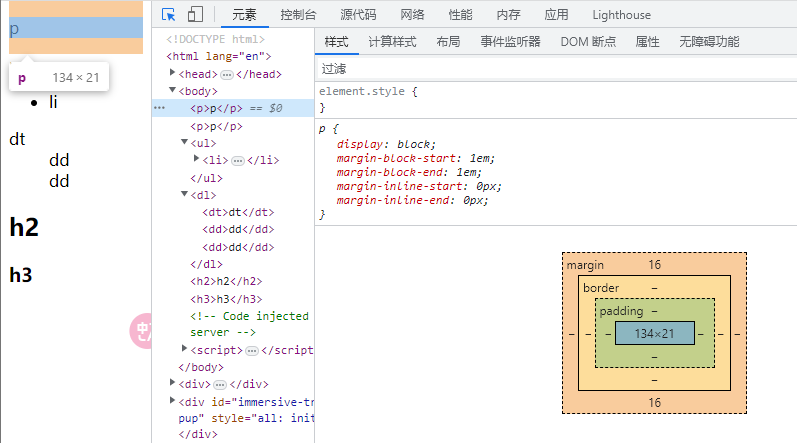Click the 134×21 content box in box model
Screen dimensions: 797x443
point(654,333)
